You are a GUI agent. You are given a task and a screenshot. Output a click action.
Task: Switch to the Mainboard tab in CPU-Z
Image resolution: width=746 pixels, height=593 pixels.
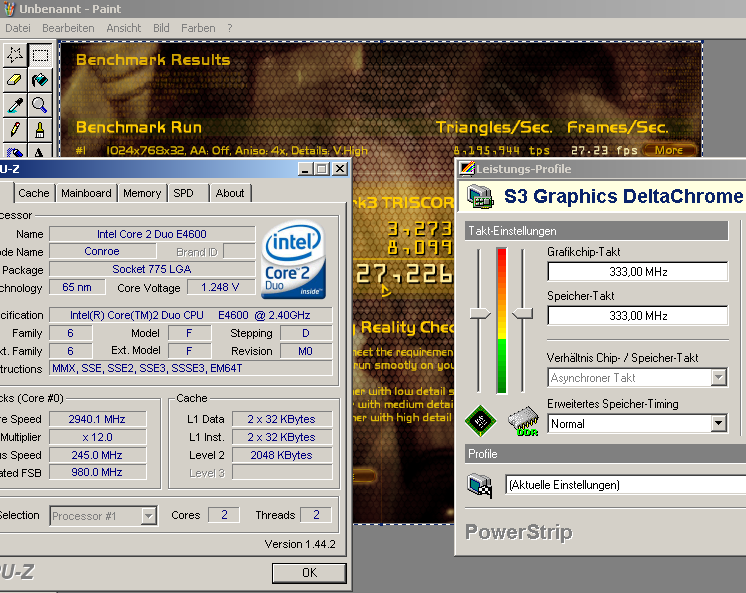[x=86, y=193]
